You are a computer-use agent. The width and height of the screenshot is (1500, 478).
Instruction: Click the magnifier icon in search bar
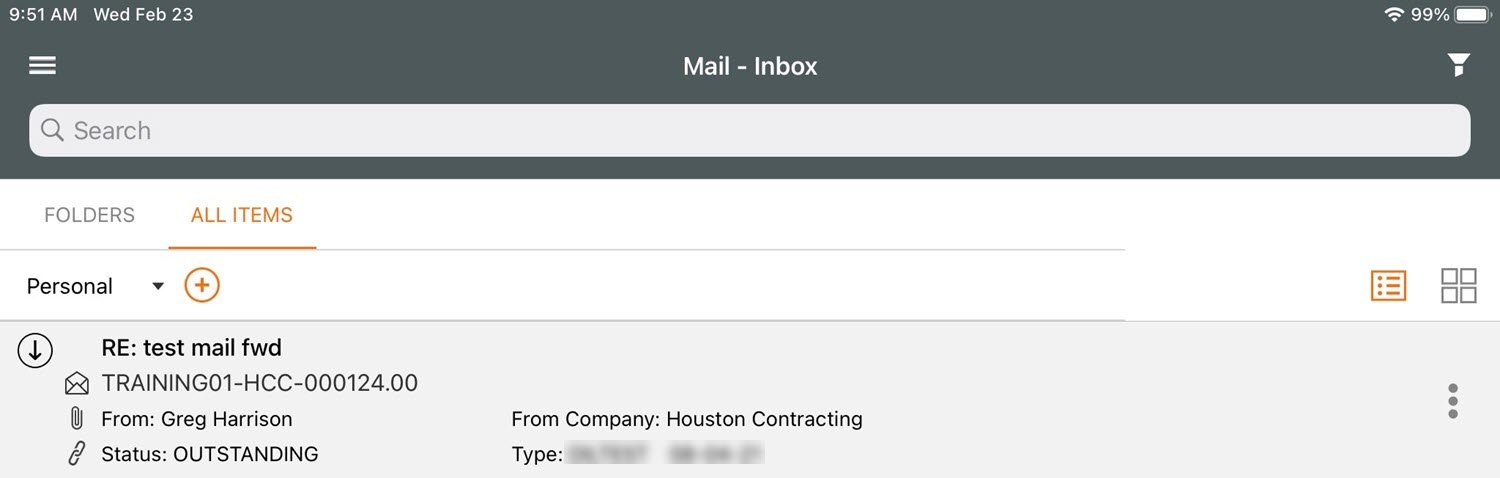52,131
